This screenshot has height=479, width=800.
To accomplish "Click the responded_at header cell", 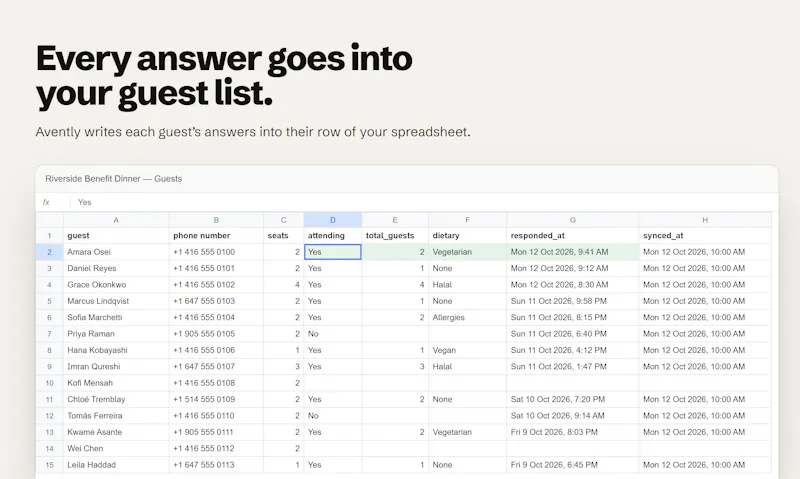I will coord(573,236).
